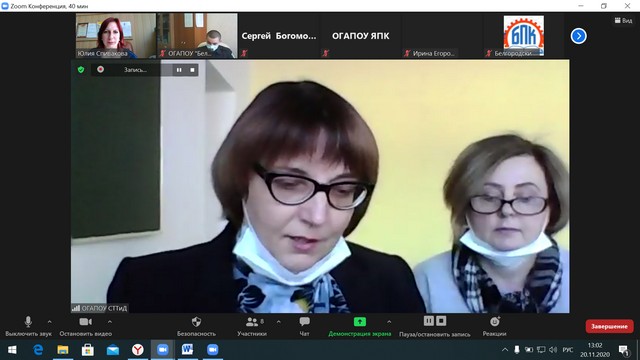Open volume control in system tray

(553, 350)
